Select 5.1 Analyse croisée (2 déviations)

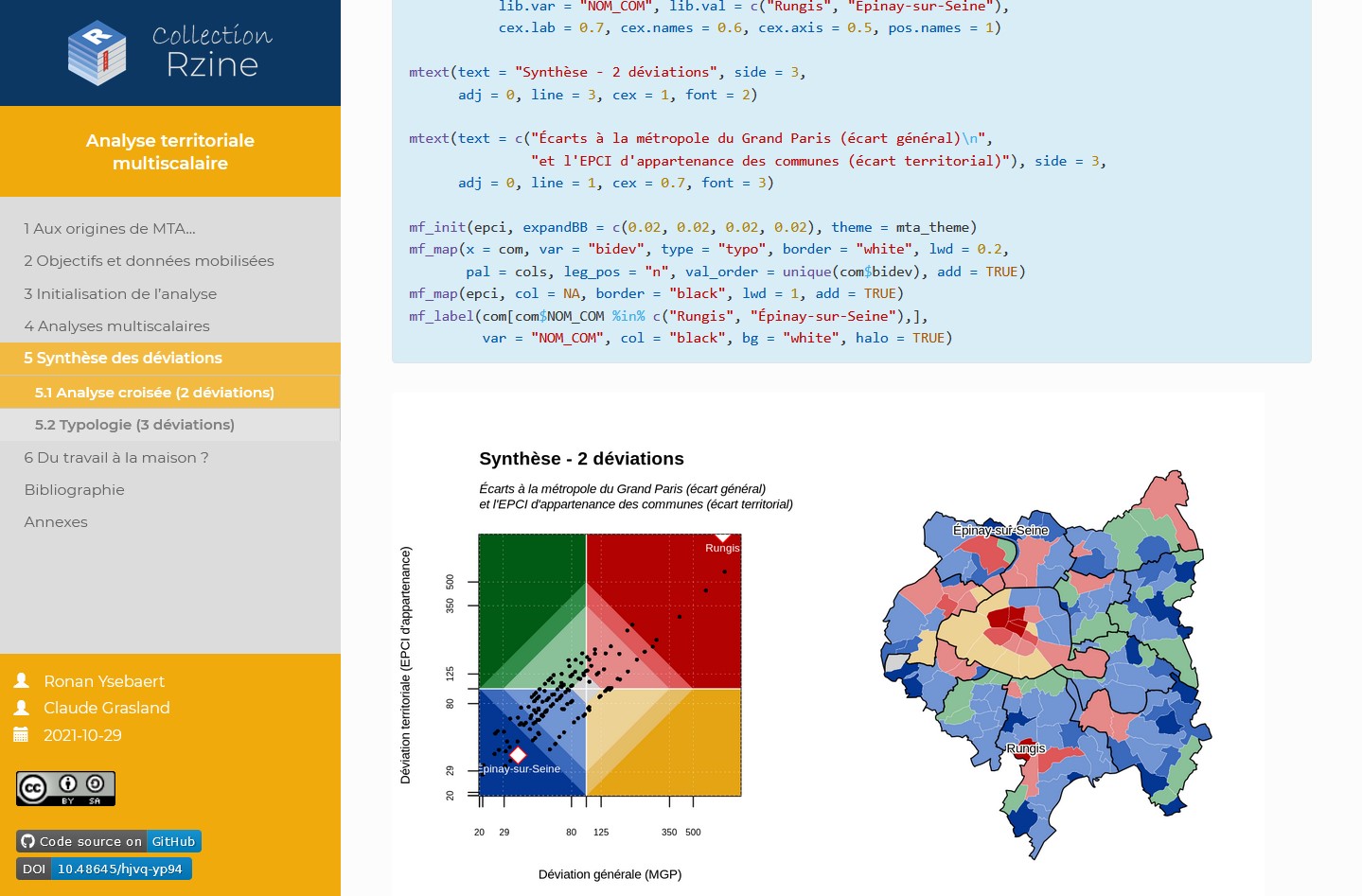pyautogui.click(x=154, y=392)
